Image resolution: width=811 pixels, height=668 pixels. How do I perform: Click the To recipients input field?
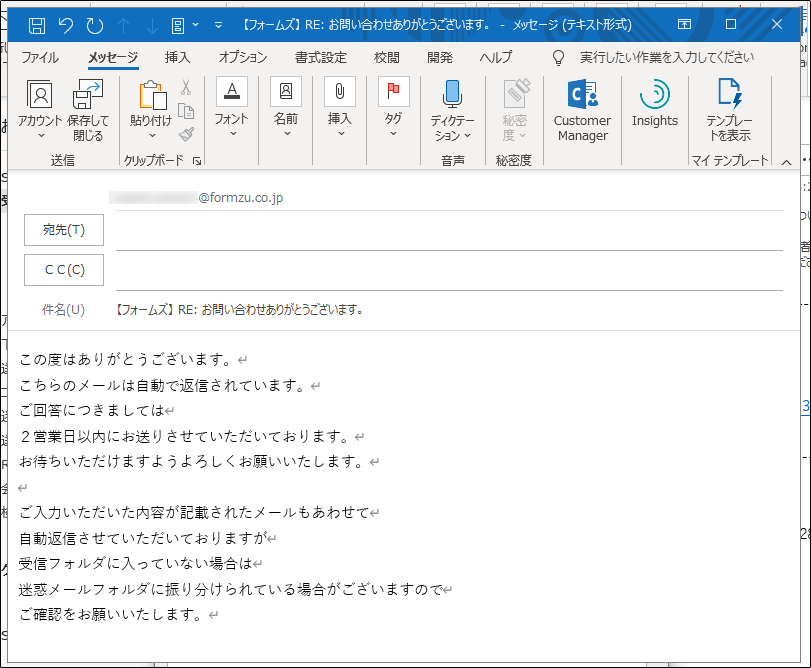(449, 231)
